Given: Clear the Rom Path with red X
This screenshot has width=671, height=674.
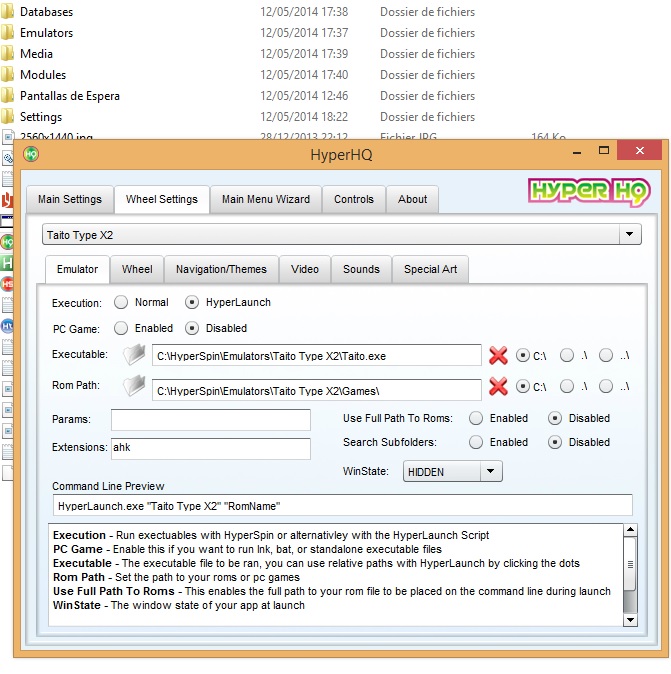Looking at the screenshot, I should click(498, 386).
